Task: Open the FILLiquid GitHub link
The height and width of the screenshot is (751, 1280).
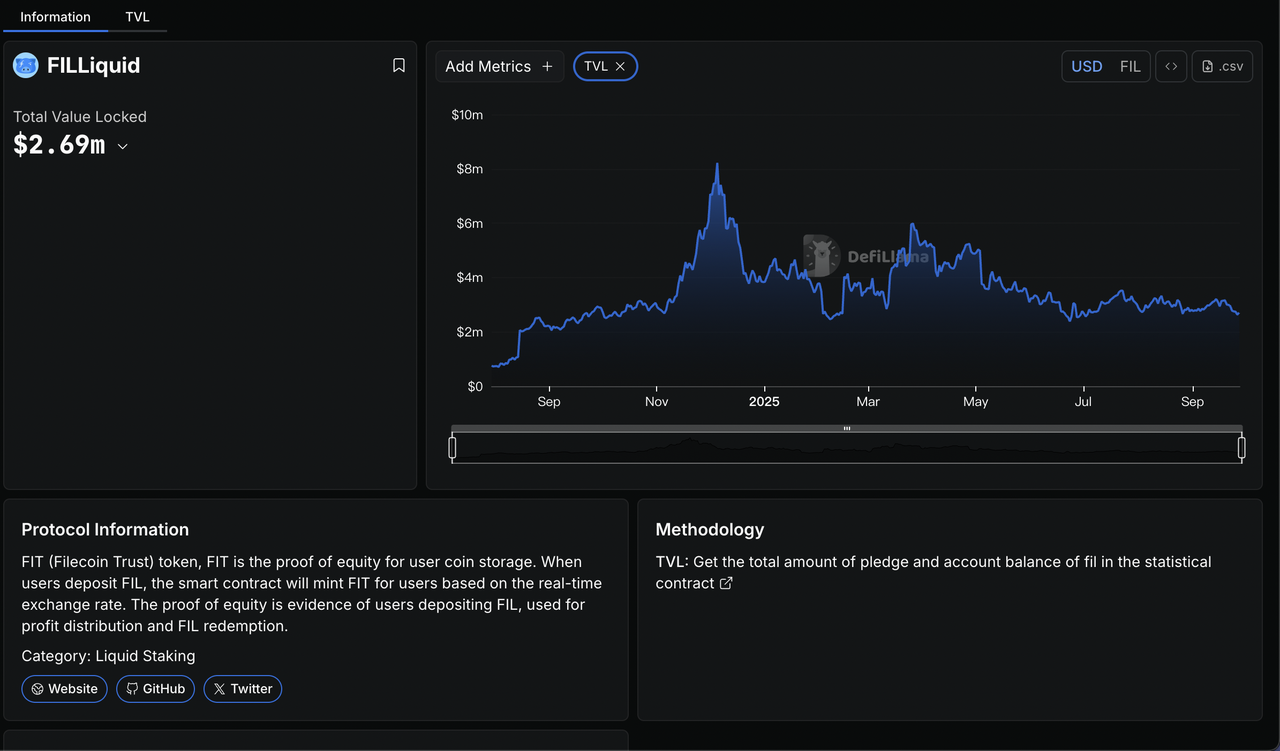Action: [155, 689]
